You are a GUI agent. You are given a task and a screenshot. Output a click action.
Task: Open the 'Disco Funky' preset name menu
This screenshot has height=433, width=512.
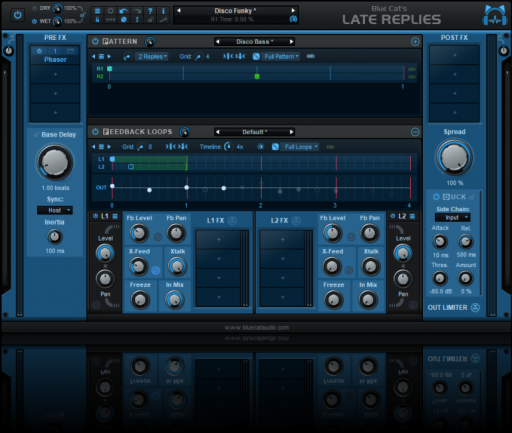[x=236, y=11]
